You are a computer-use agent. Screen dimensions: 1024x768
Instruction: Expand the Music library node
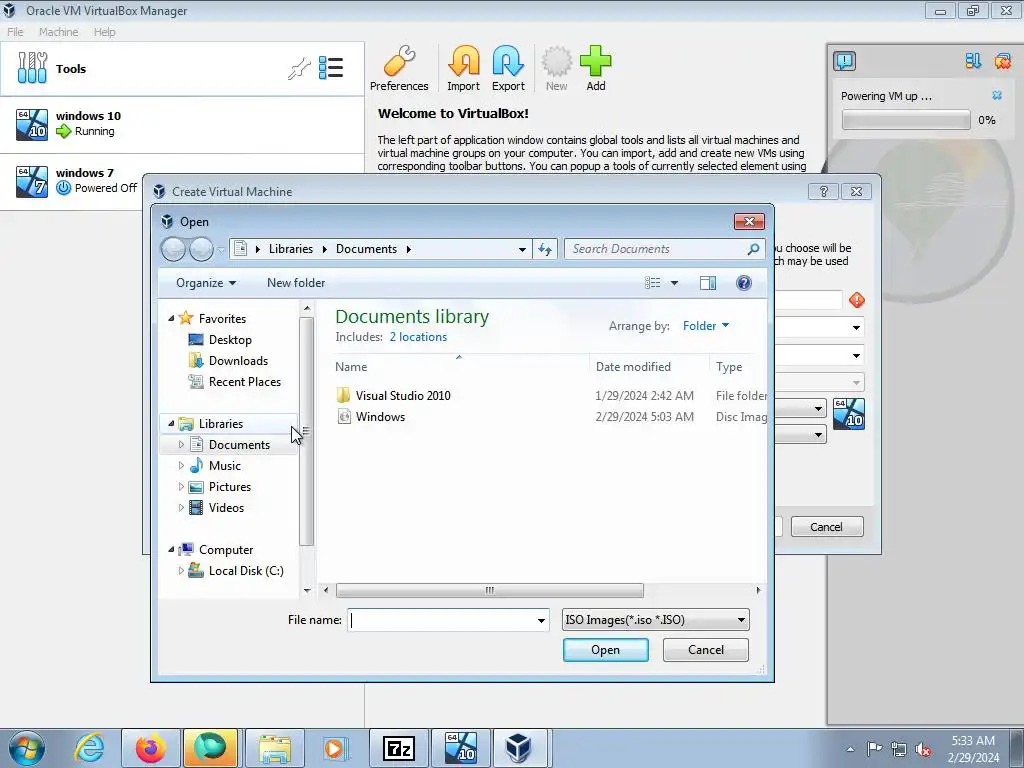click(x=181, y=466)
